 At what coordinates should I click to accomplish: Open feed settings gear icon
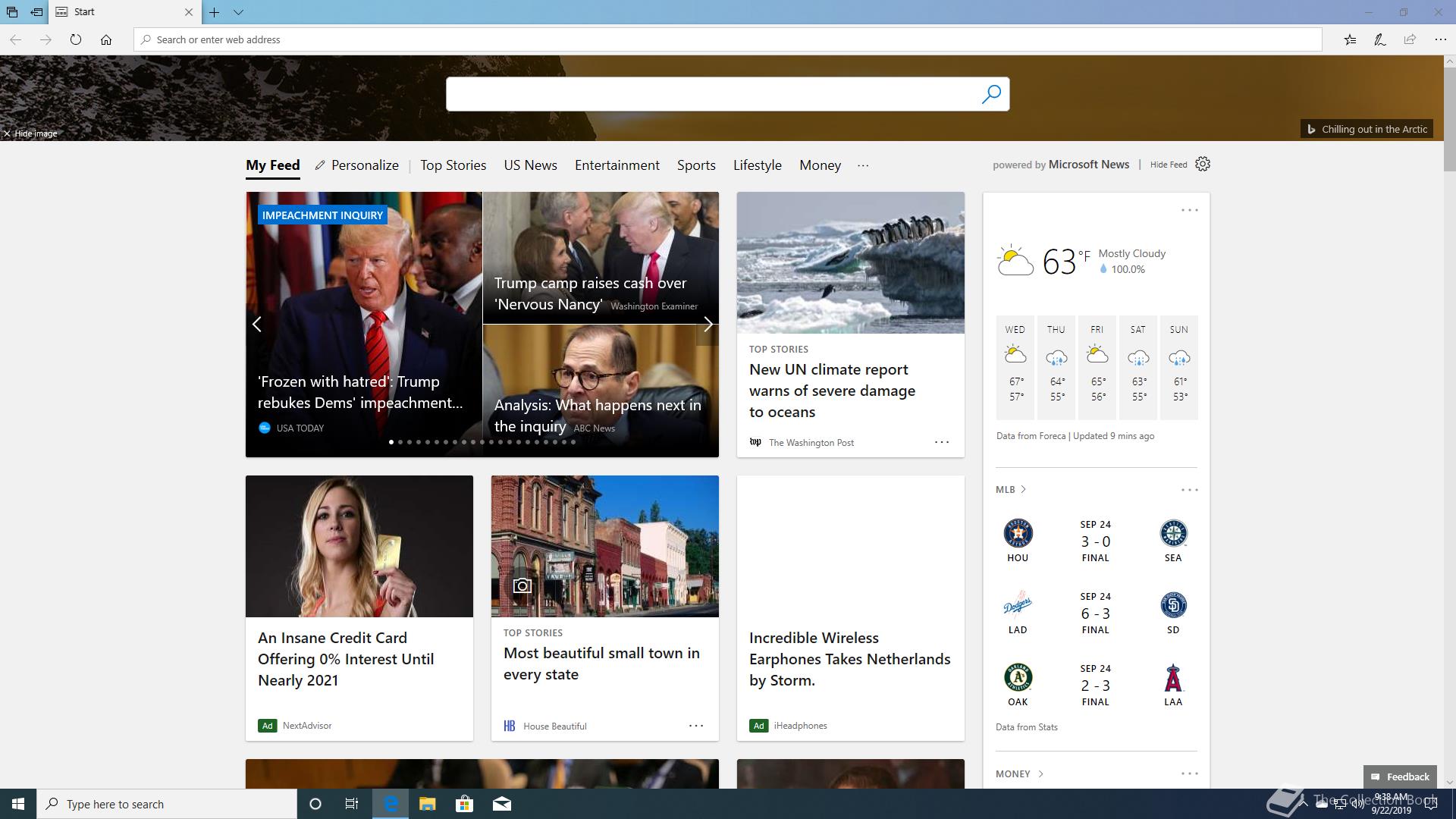1203,164
